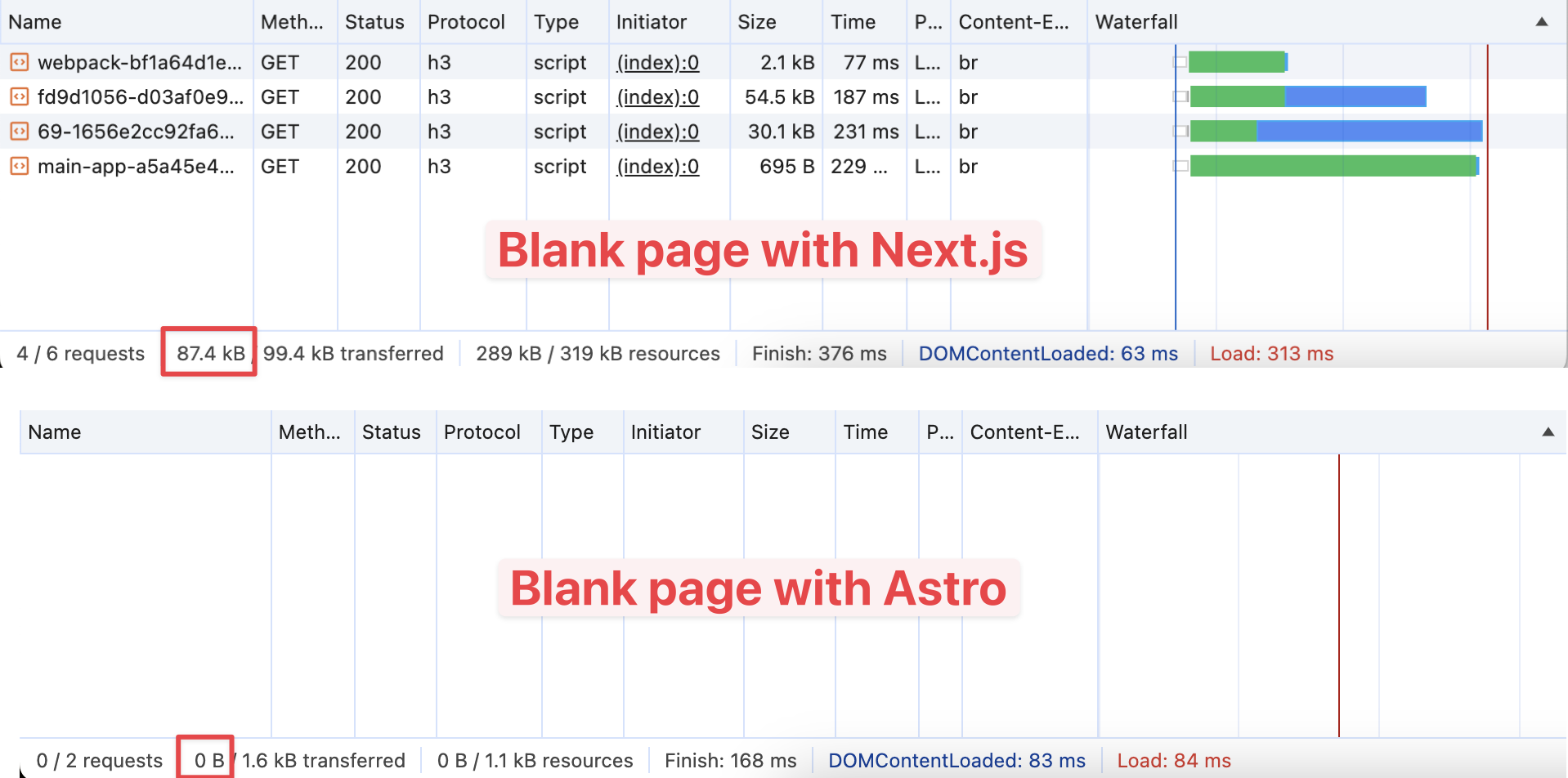Sort by Initiator column in Astro panel
Image resolution: width=1568 pixels, height=778 pixels.
(683, 432)
